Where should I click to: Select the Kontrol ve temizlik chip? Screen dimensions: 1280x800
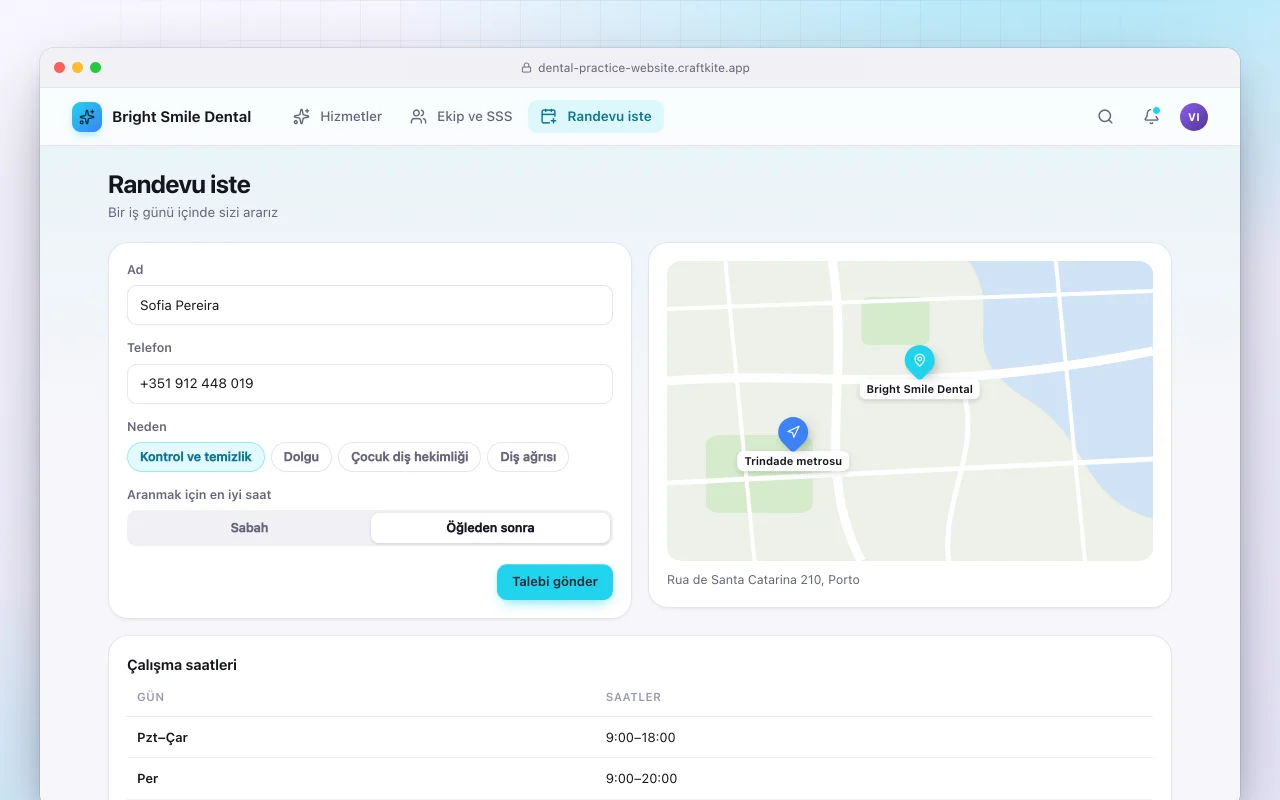click(196, 457)
